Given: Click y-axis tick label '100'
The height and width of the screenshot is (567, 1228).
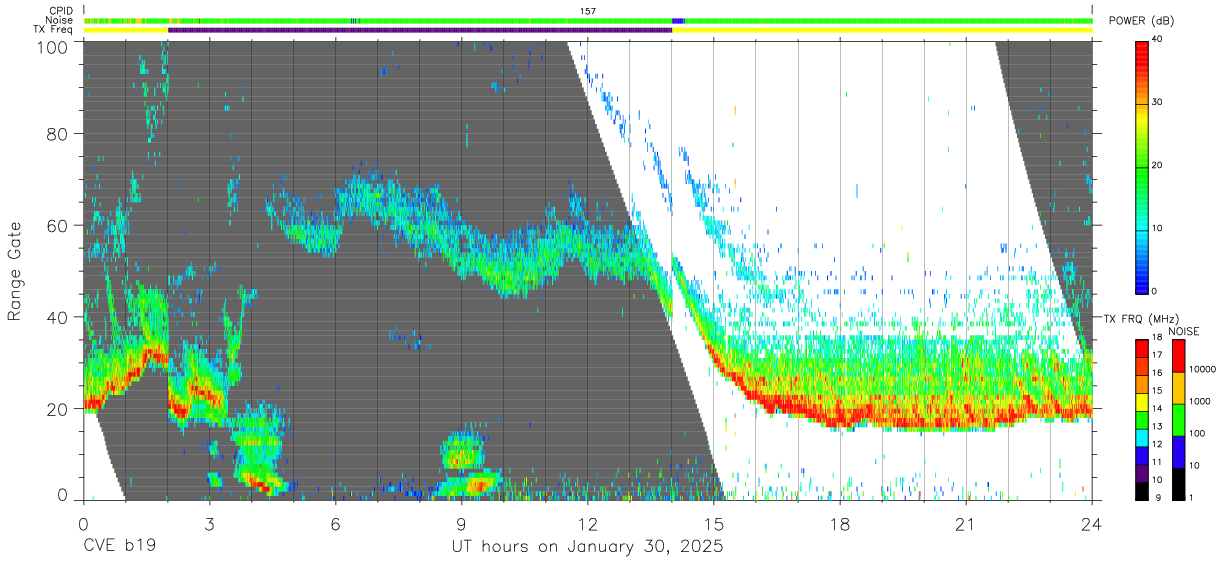Looking at the screenshot, I should coord(51,47).
